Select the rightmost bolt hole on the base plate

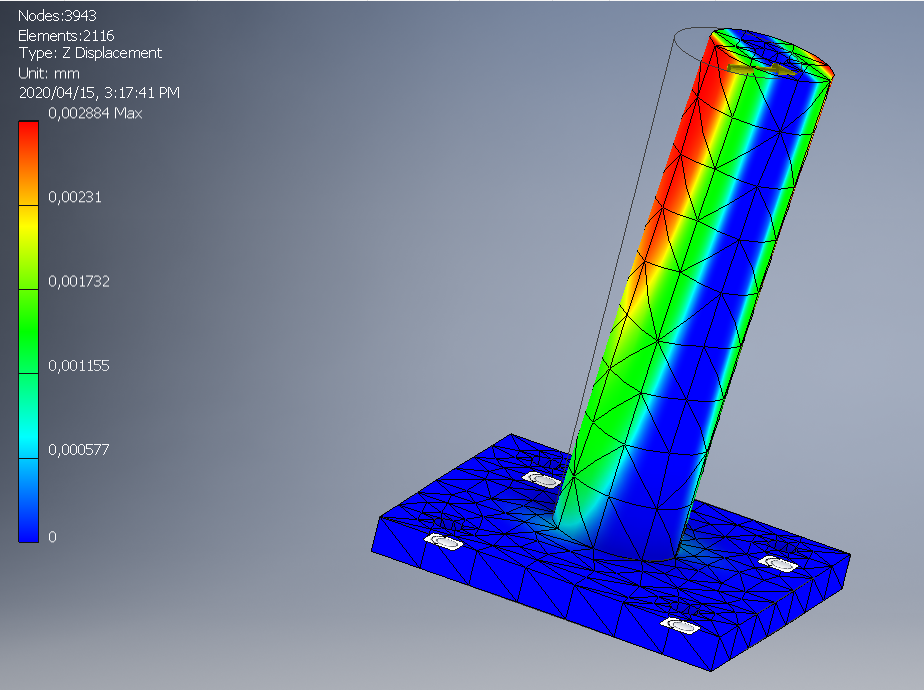778,563
